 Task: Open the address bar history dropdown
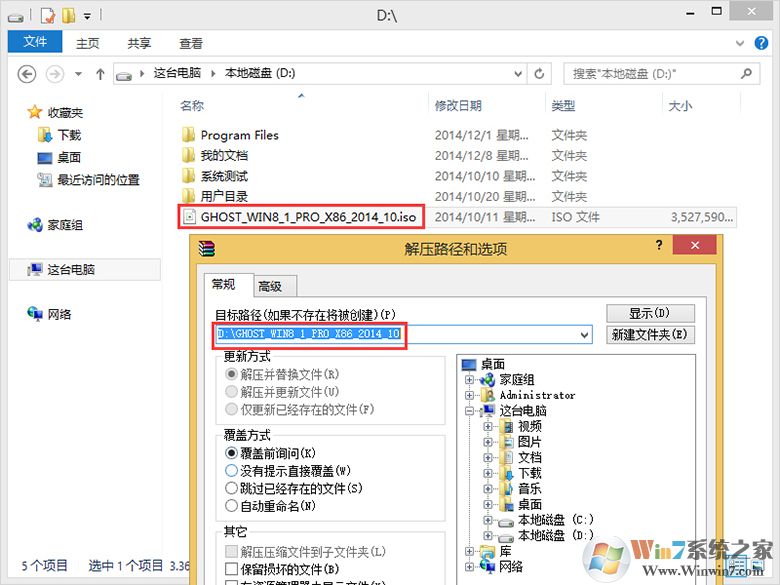(x=518, y=74)
